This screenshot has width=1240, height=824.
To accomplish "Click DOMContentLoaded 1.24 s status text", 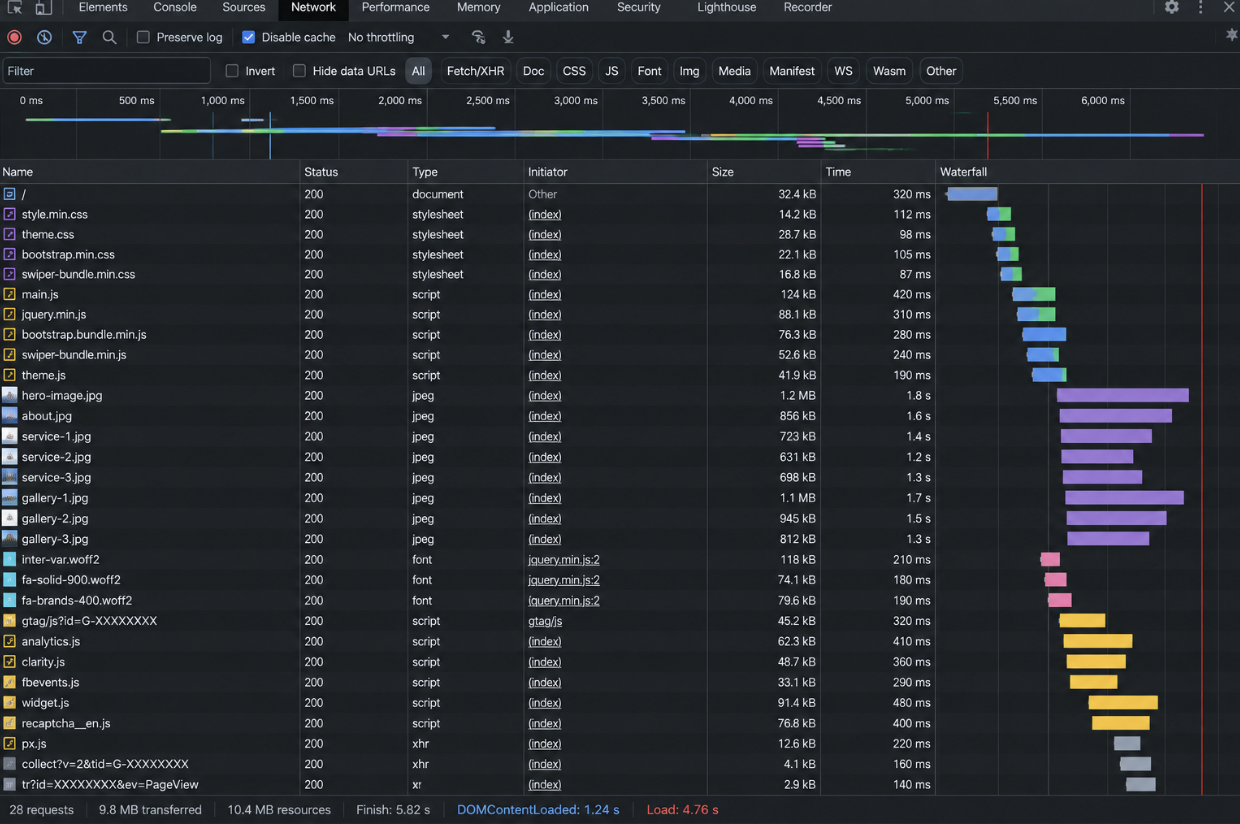I will tap(538, 810).
